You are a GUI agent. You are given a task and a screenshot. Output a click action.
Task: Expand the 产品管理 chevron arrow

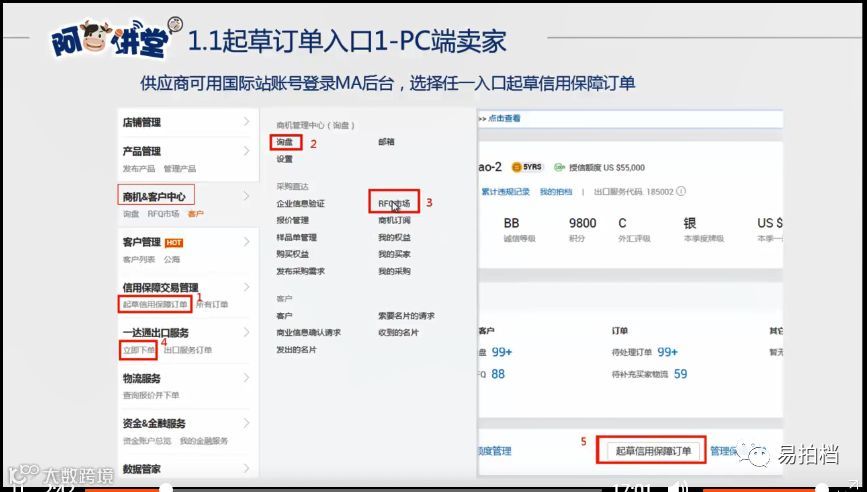point(247,150)
